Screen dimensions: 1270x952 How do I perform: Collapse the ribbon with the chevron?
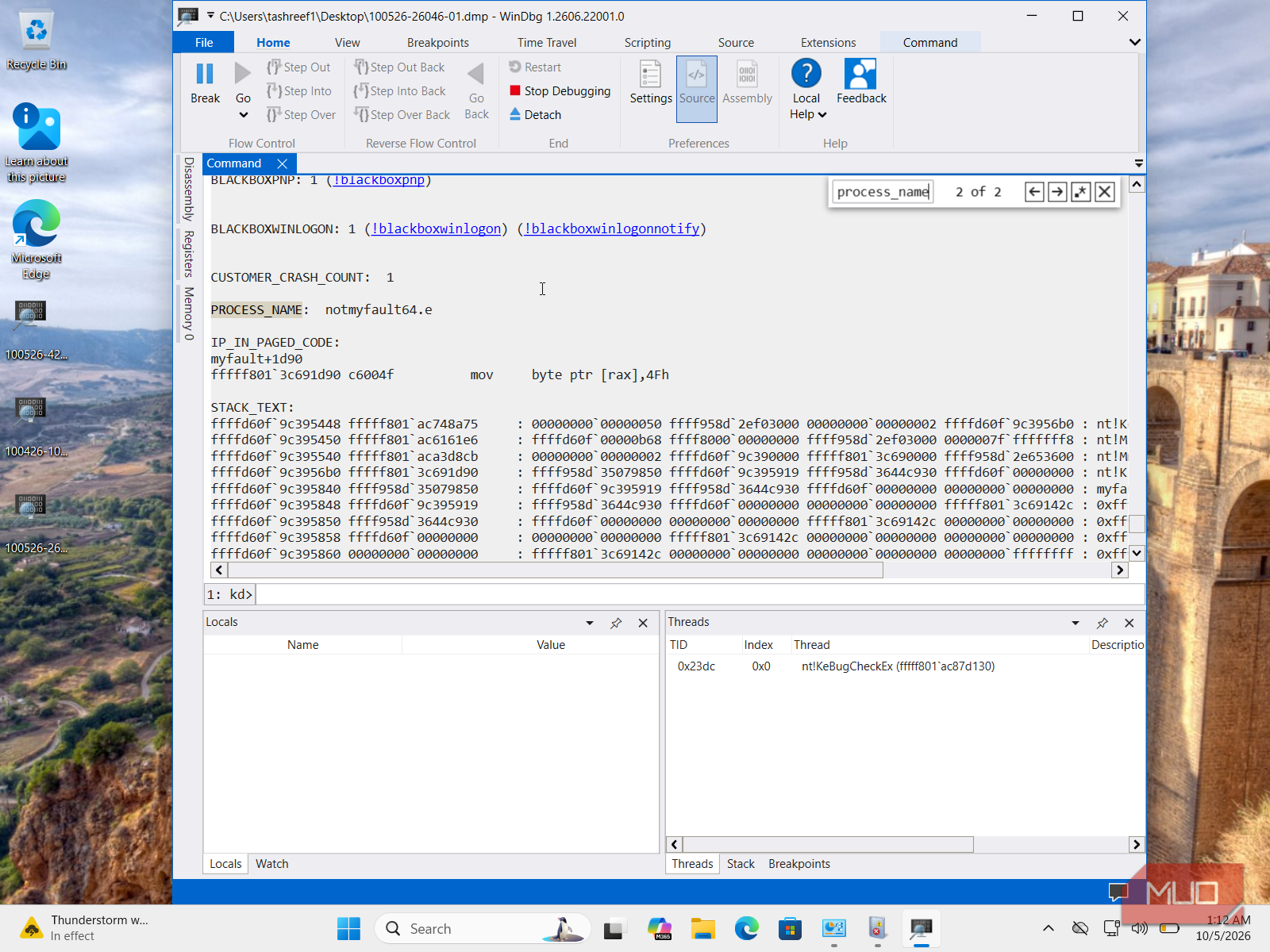(1135, 42)
